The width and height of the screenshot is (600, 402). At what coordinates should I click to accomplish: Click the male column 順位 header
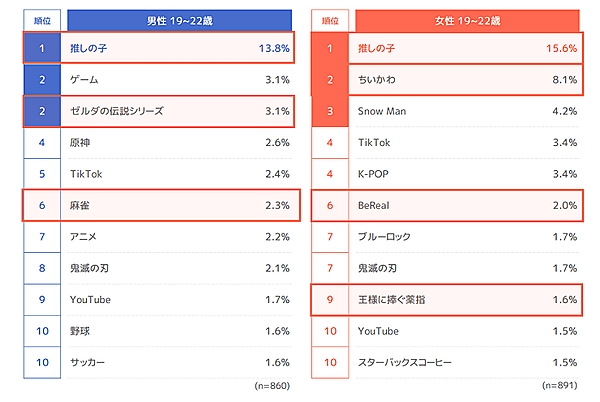tap(42, 19)
